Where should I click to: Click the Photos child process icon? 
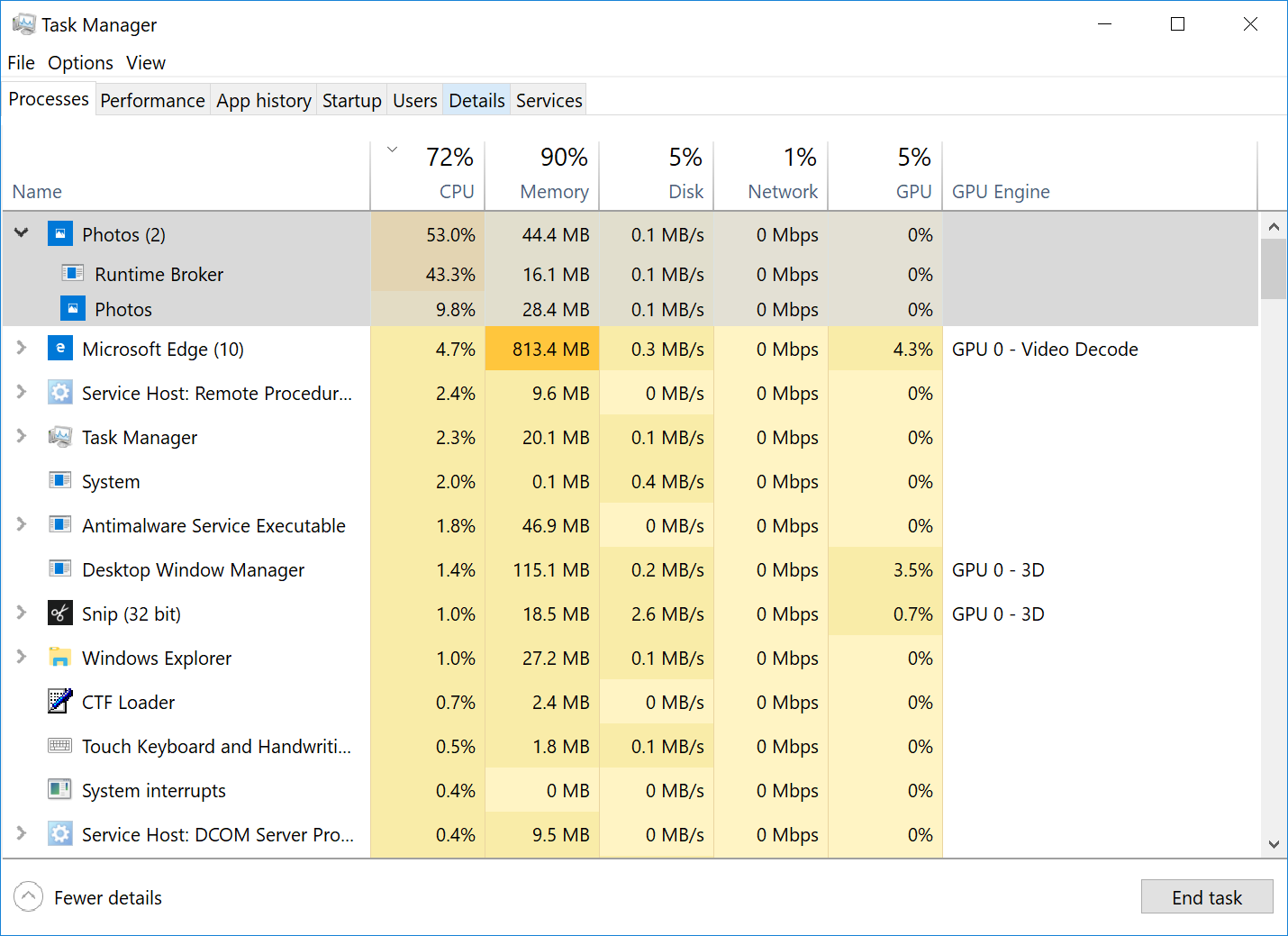point(73,308)
